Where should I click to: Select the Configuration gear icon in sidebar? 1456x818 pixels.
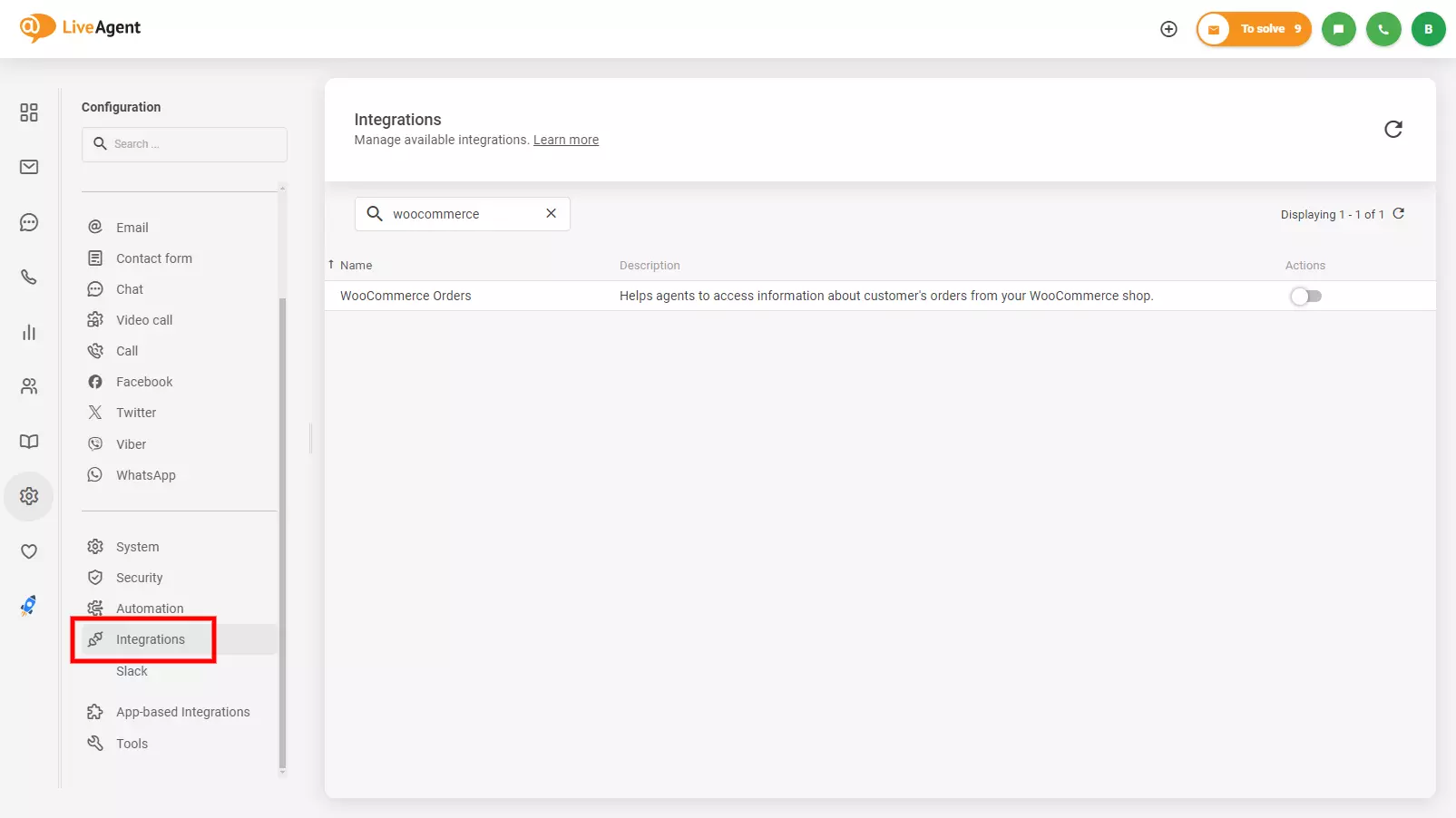point(28,496)
